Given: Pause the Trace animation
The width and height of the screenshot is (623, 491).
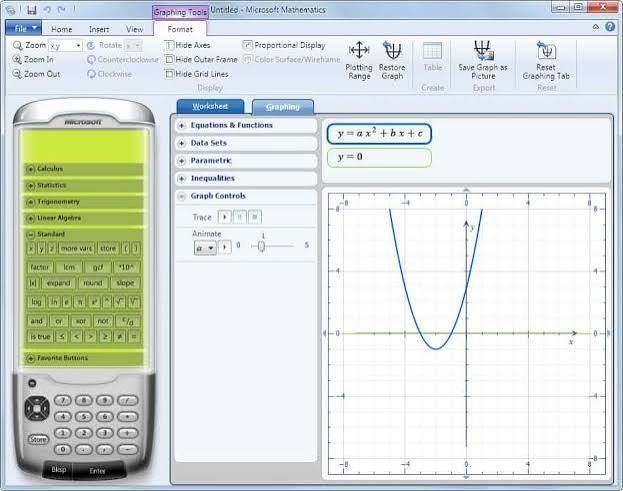Looking at the screenshot, I should coord(240,217).
